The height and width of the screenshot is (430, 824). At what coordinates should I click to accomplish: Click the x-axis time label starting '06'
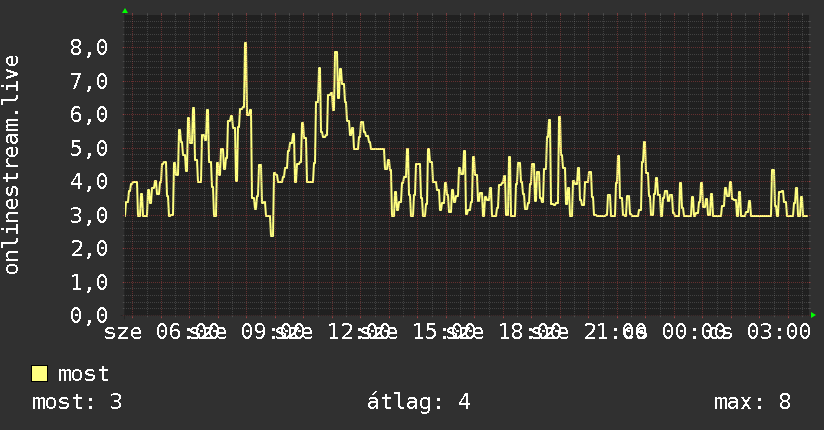point(188,332)
